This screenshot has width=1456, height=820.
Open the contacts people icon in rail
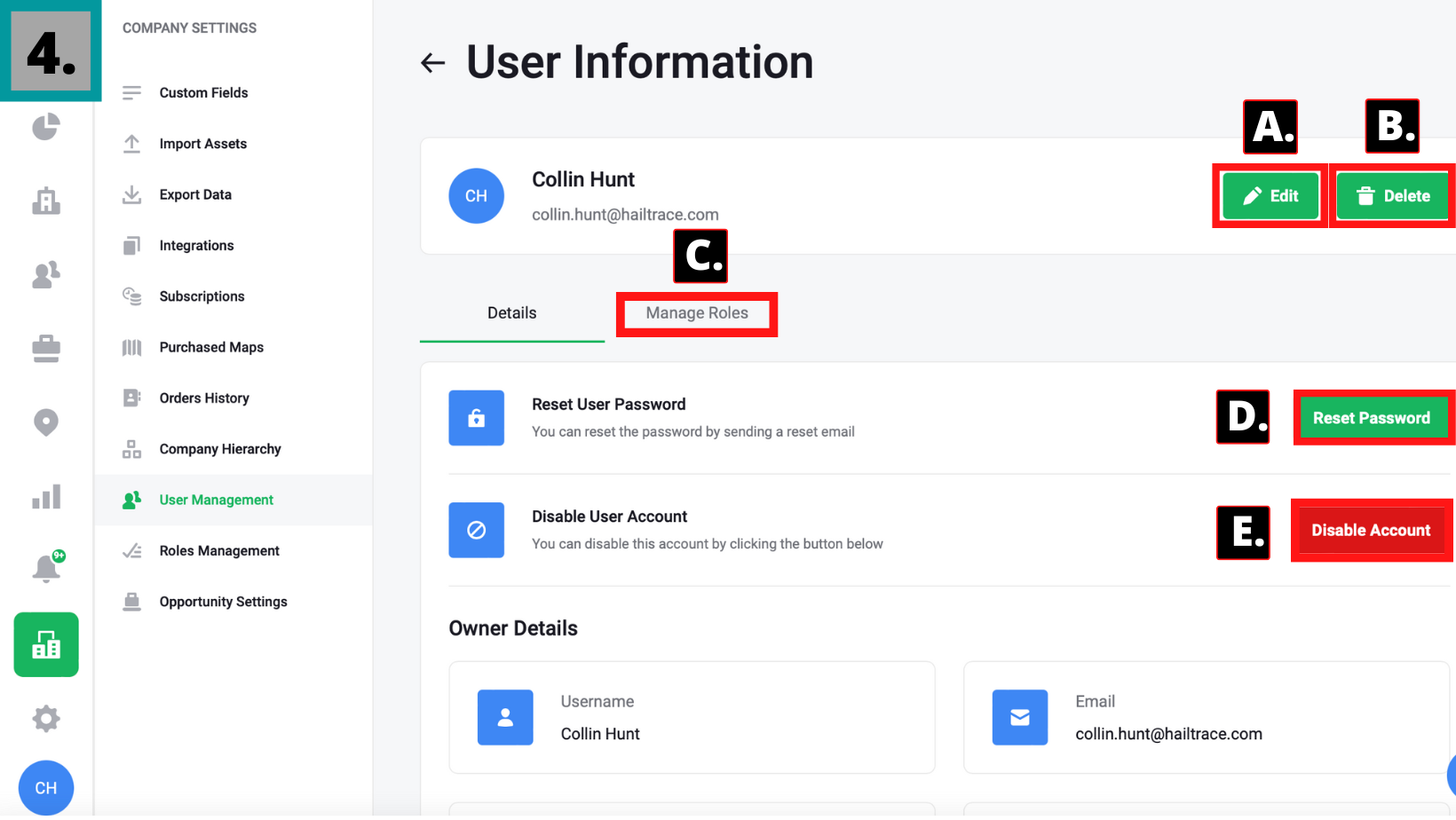click(46, 275)
